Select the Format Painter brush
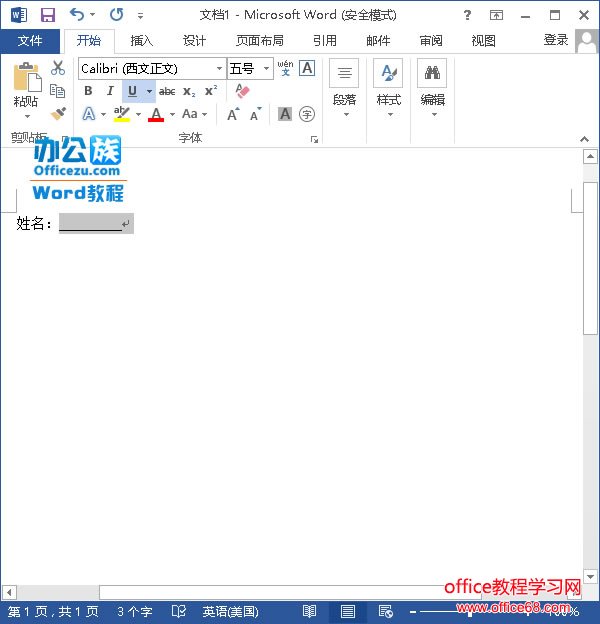 point(58,113)
